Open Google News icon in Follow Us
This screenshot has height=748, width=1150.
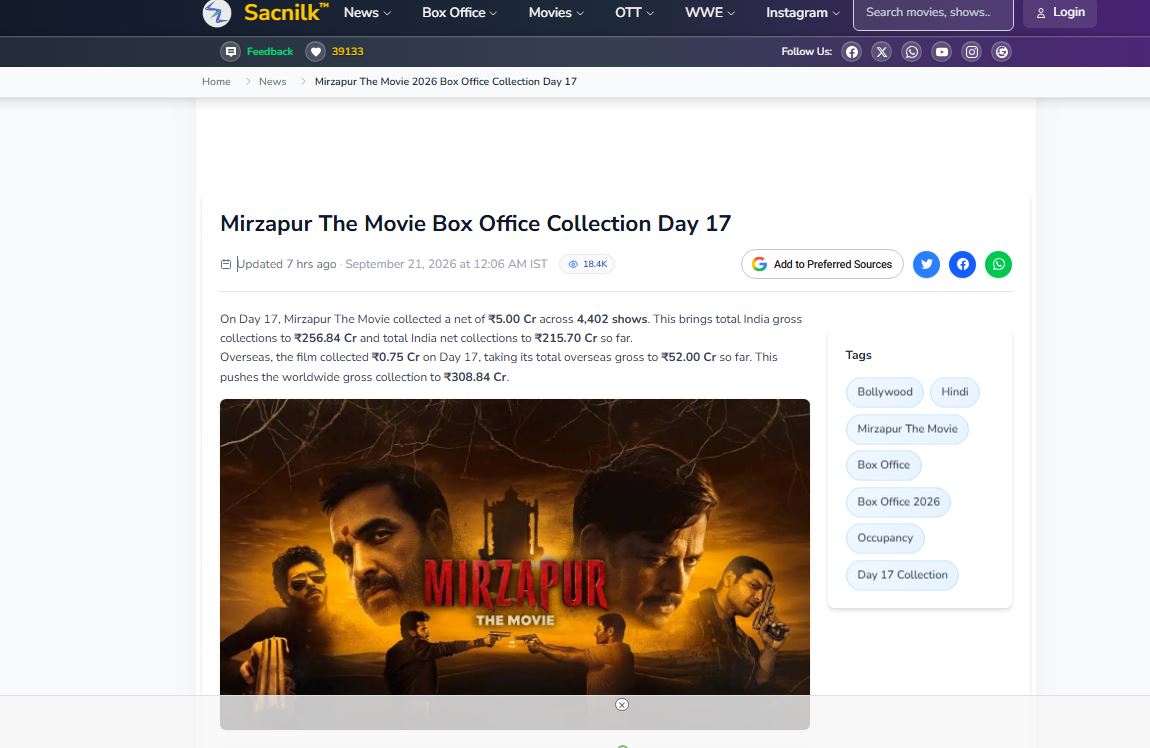click(1002, 51)
